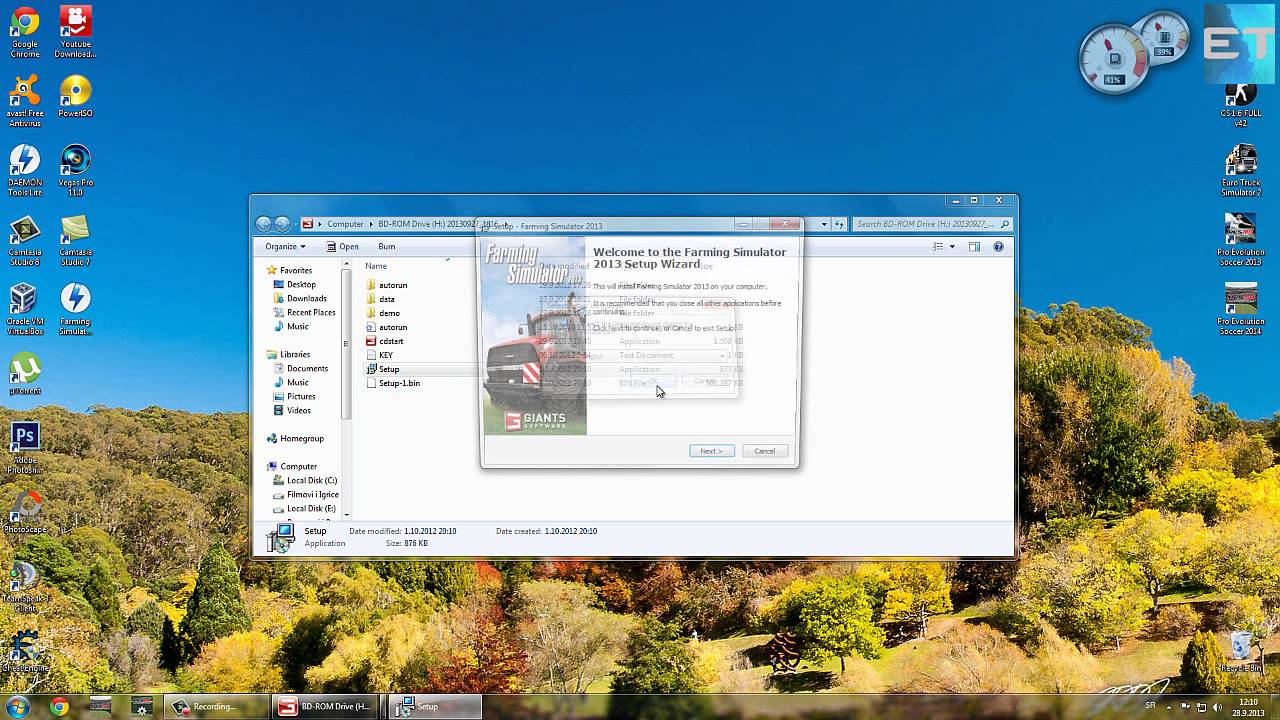This screenshot has width=1280, height=720.
Task: Switch to Recording taskbar button
Action: [216, 706]
